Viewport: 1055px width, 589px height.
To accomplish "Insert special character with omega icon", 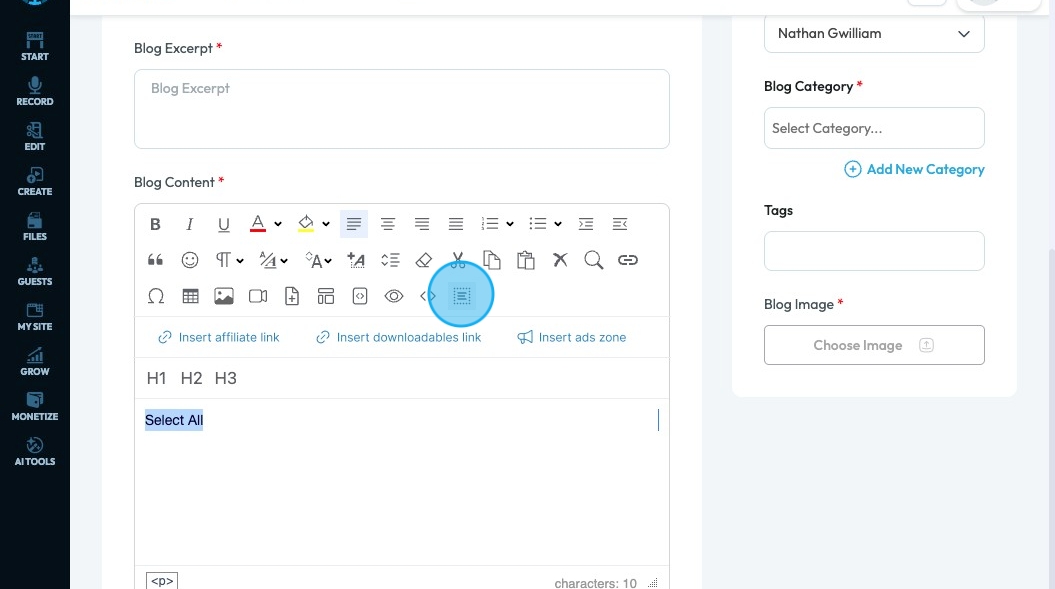I will point(155,296).
